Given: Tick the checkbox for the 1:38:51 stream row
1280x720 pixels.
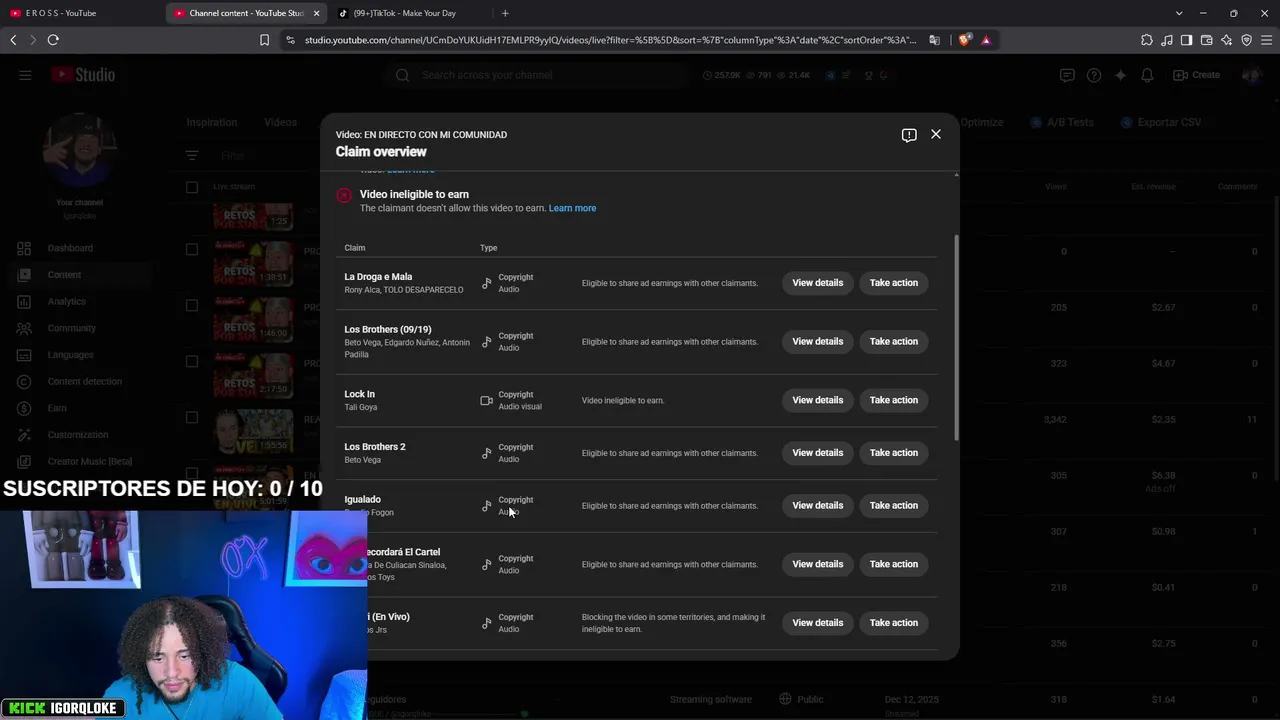Looking at the screenshot, I should (192, 250).
